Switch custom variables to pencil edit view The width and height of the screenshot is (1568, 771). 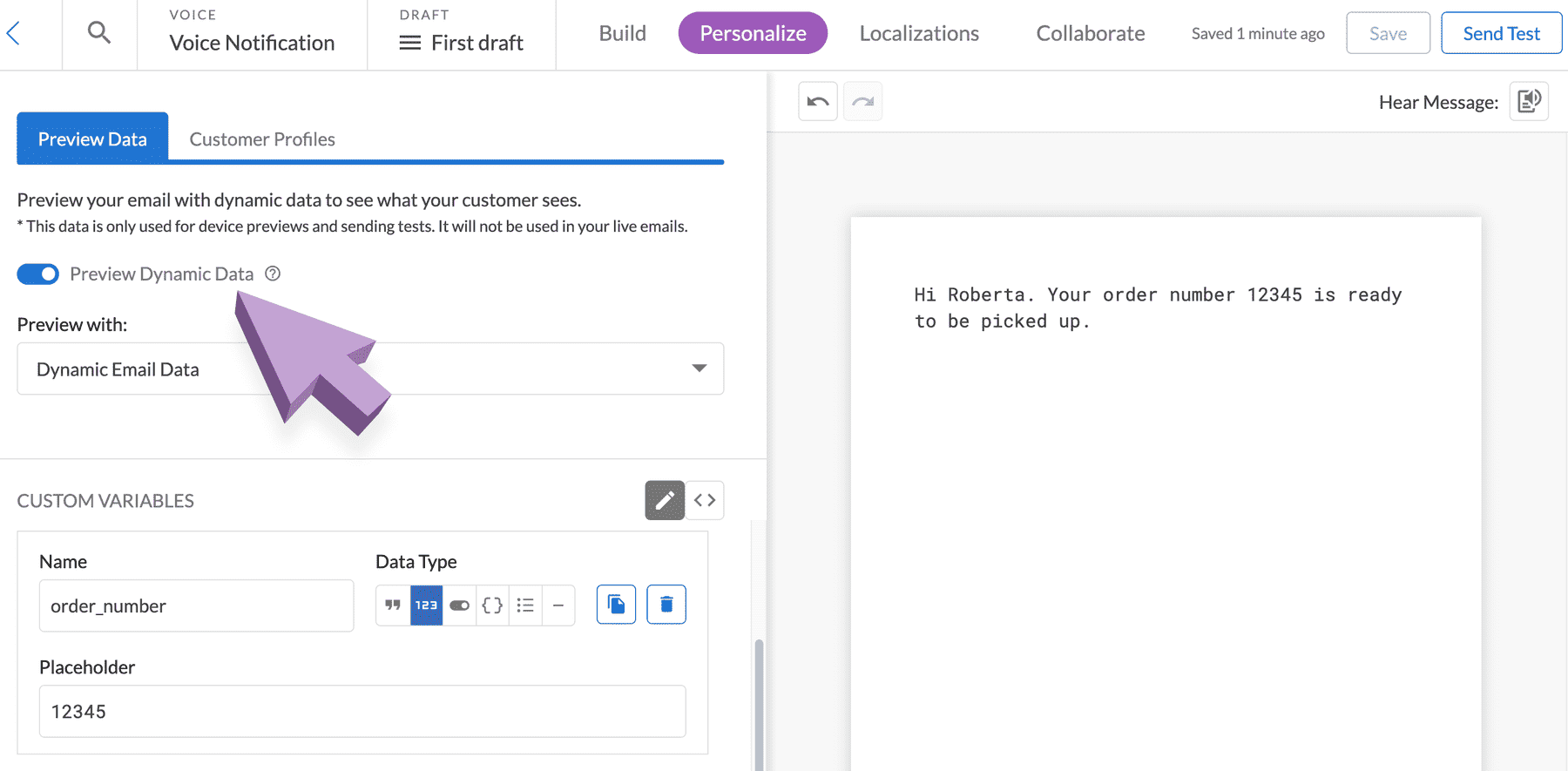click(x=665, y=500)
